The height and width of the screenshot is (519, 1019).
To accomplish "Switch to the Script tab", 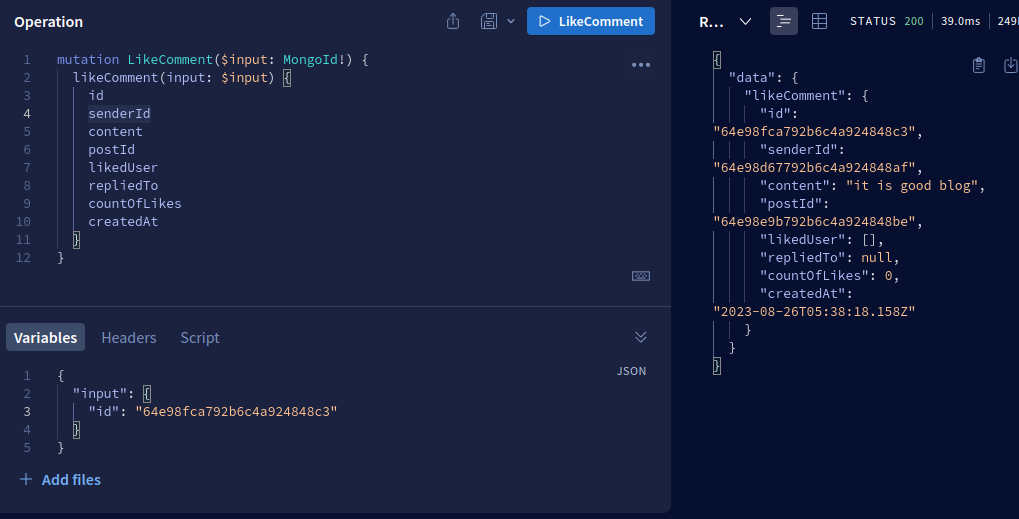I will [x=200, y=338].
